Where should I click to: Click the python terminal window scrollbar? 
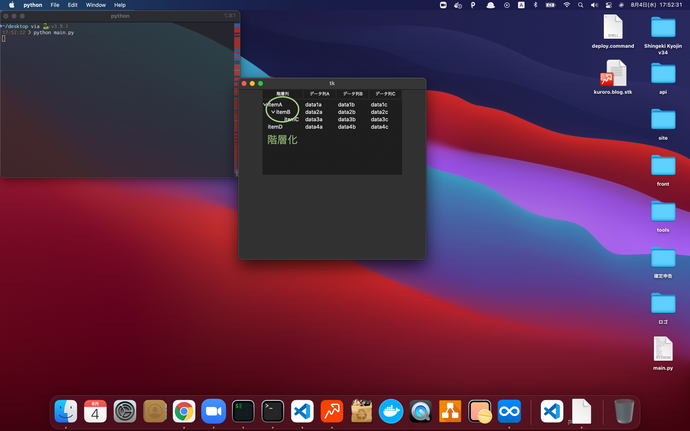[237, 99]
